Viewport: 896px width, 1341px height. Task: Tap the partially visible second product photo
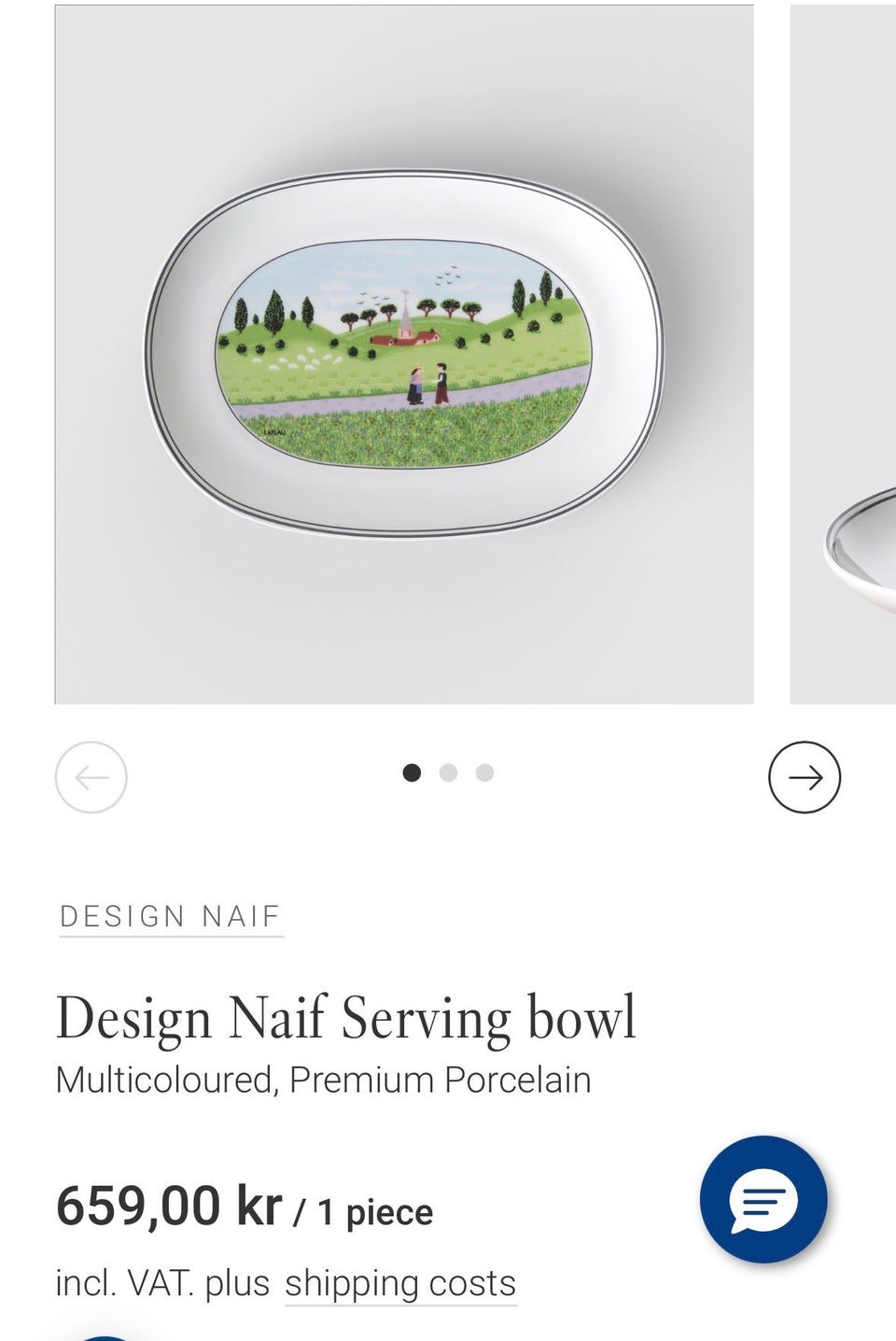[x=843, y=354]
